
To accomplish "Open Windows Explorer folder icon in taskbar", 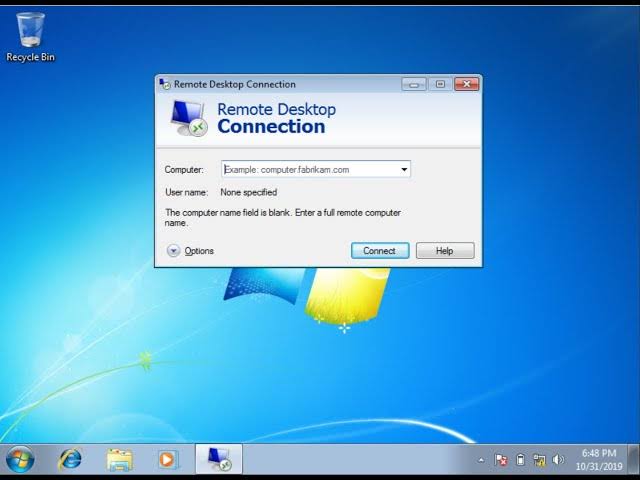I will click(x=119, y=460).
